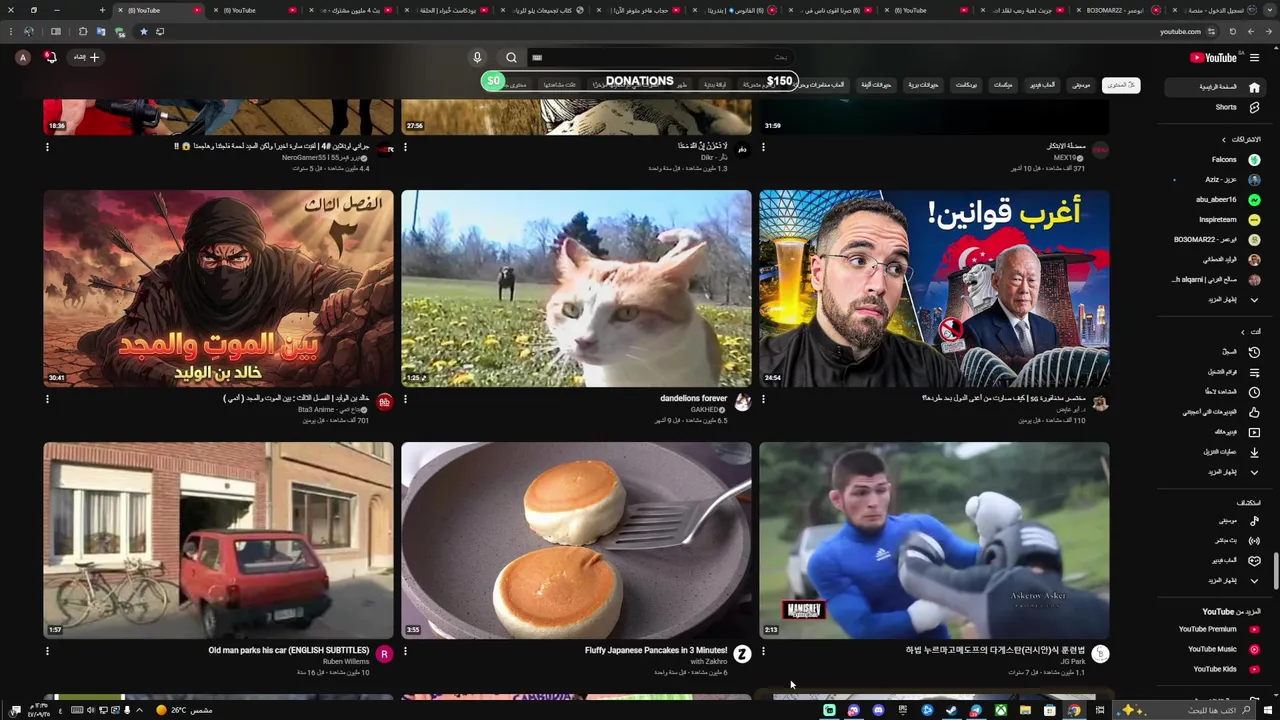Expand show more under the You section

[x=1254, y=472]
